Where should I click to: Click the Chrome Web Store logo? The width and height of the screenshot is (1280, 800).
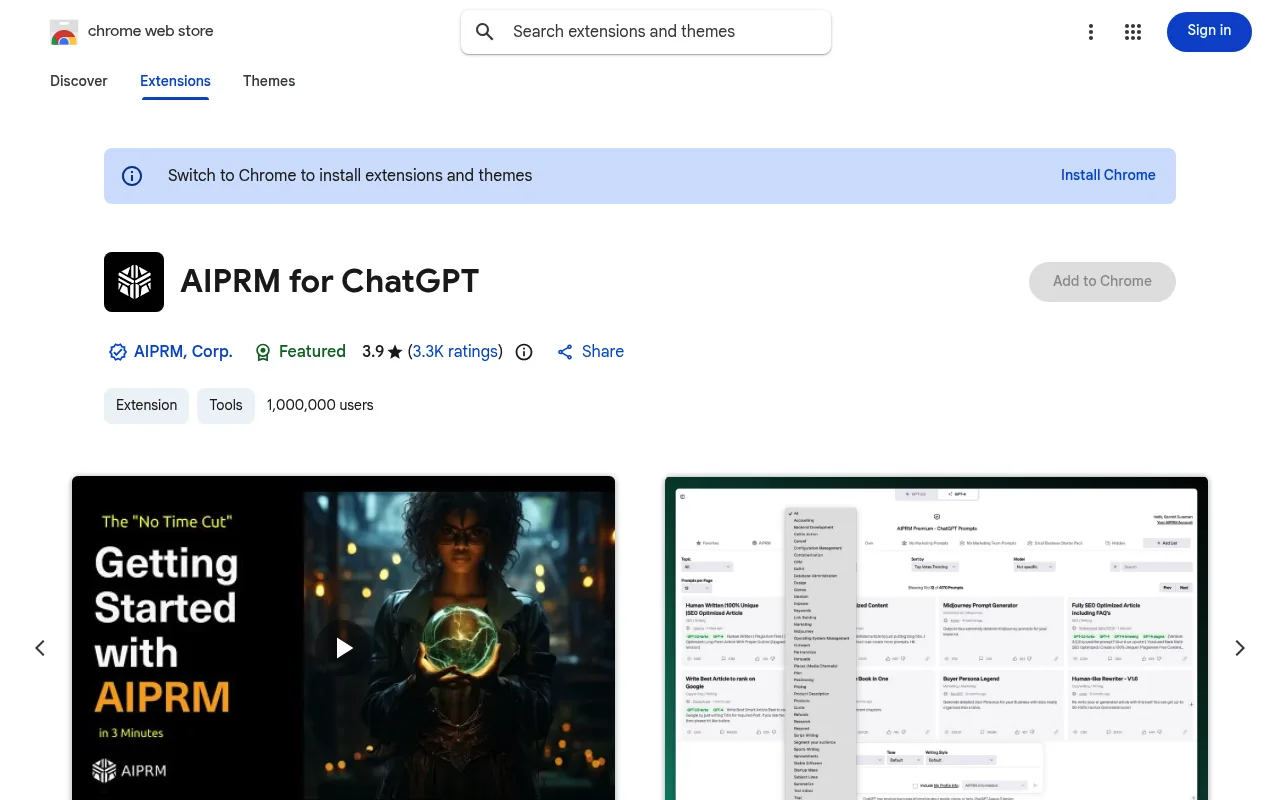[64, 32]
